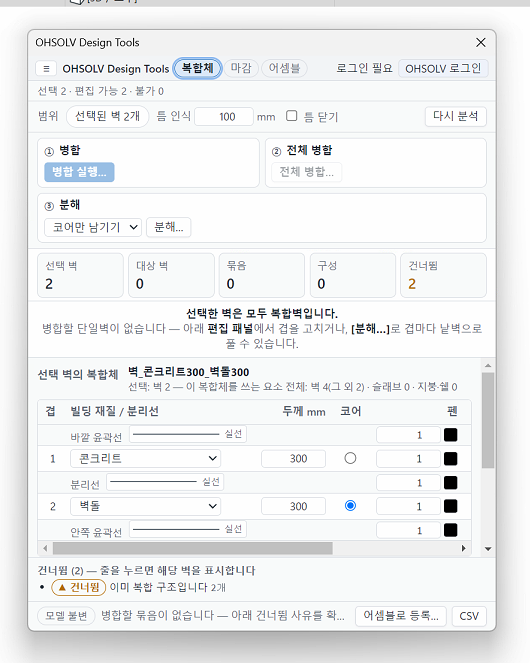The width and height of the screenshot is (530, 663).
Task: Open the 콘크리트 material dropdown
Action: 146,458
